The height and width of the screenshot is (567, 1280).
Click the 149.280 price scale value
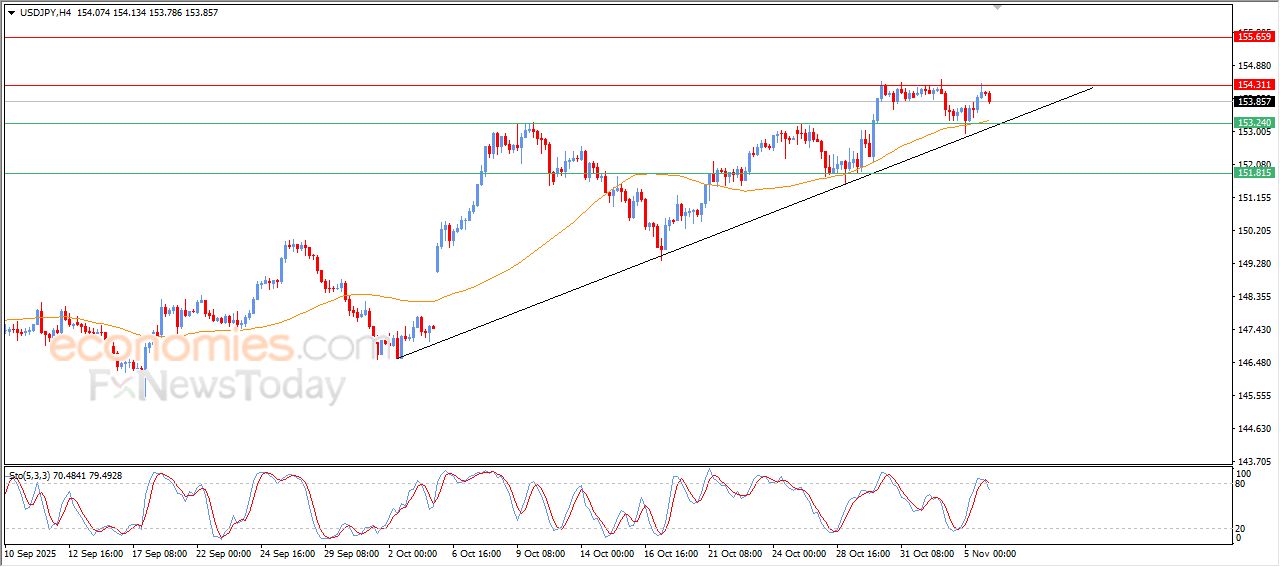pyautogui.click(x=1253, y=264)
